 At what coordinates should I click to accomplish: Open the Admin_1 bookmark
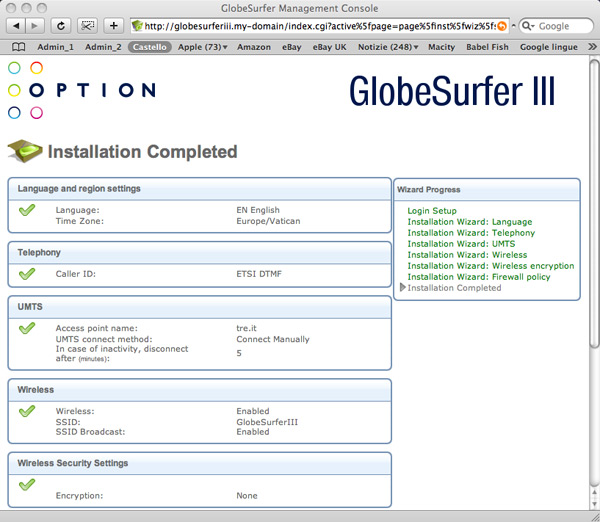(55, 47)
